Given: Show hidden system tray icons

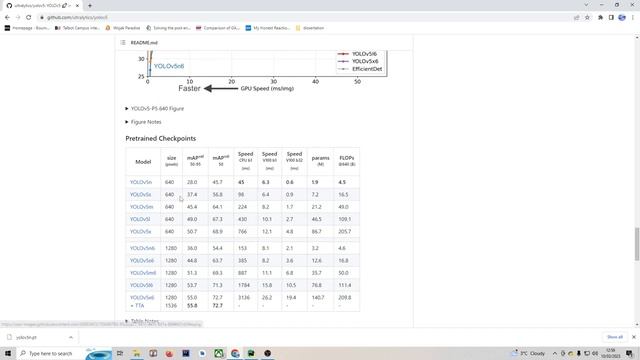Looking at the screenshot, I should [x=555, y=353].
